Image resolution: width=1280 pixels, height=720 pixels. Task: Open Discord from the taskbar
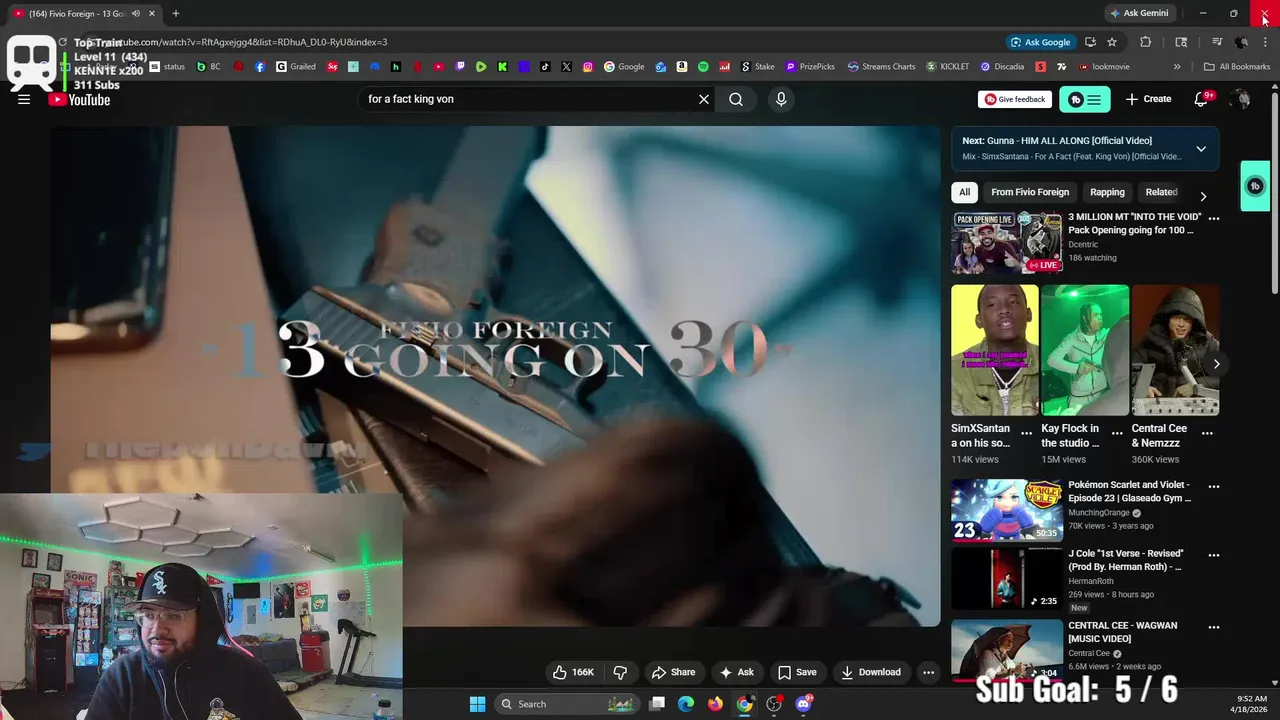pyautogui.click(x=803, y=704)
